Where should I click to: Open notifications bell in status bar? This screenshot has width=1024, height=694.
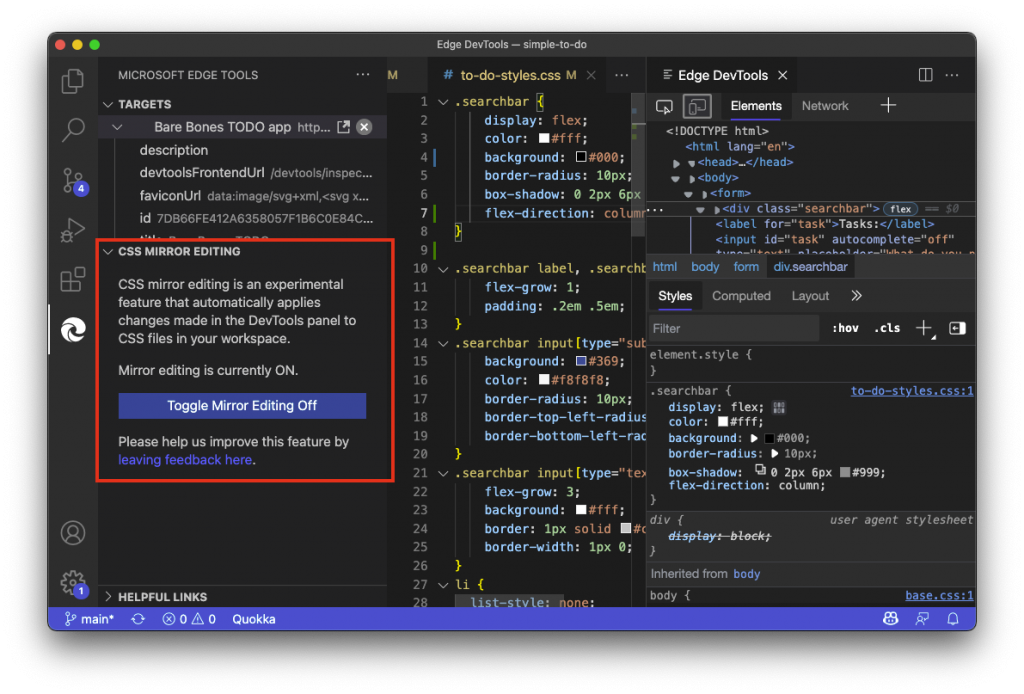pyautogui.click(x=953, y=619)
